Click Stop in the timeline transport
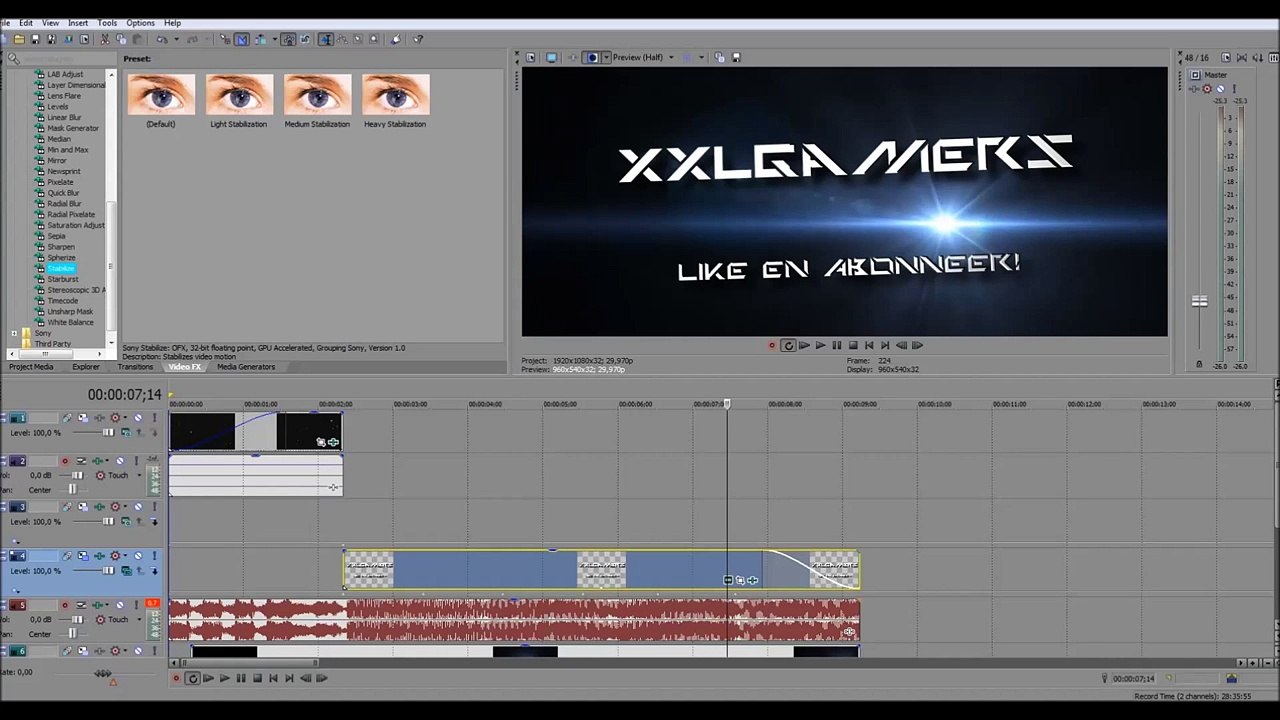Viewport: 1280px width, 720px height. 256,678
